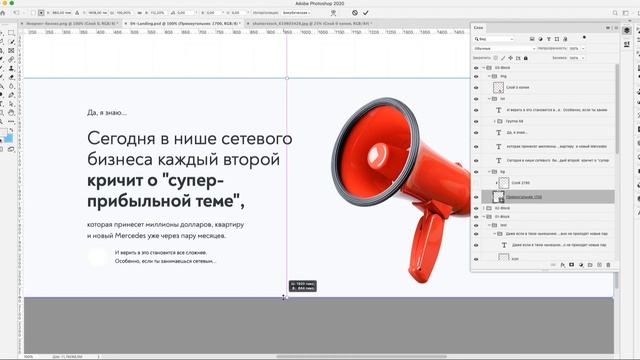The height and width of the screenshot is (360, 640).
Task: Click the Слой 3 копия layer thumbnail
Action: pos(498,87)
